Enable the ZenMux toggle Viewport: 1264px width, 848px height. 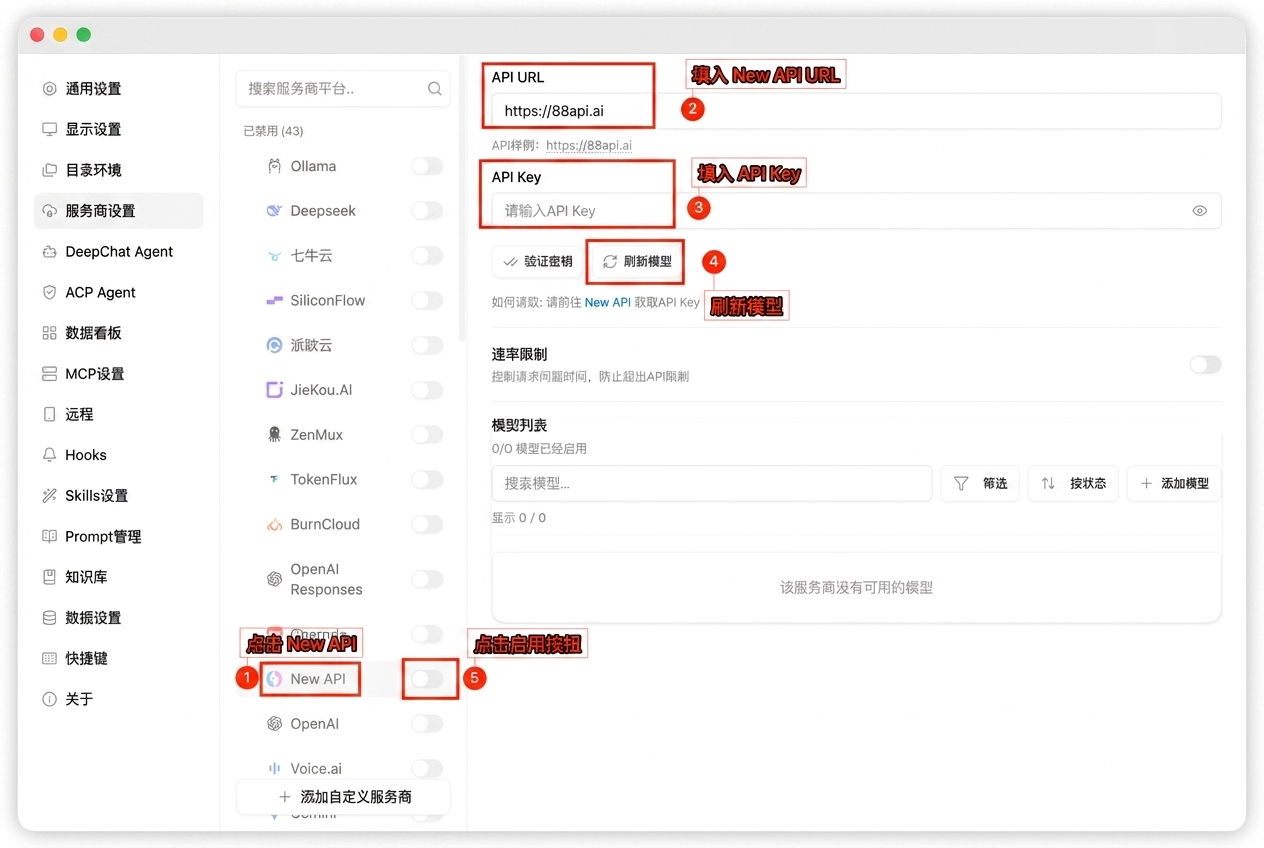tap(427, 435)
